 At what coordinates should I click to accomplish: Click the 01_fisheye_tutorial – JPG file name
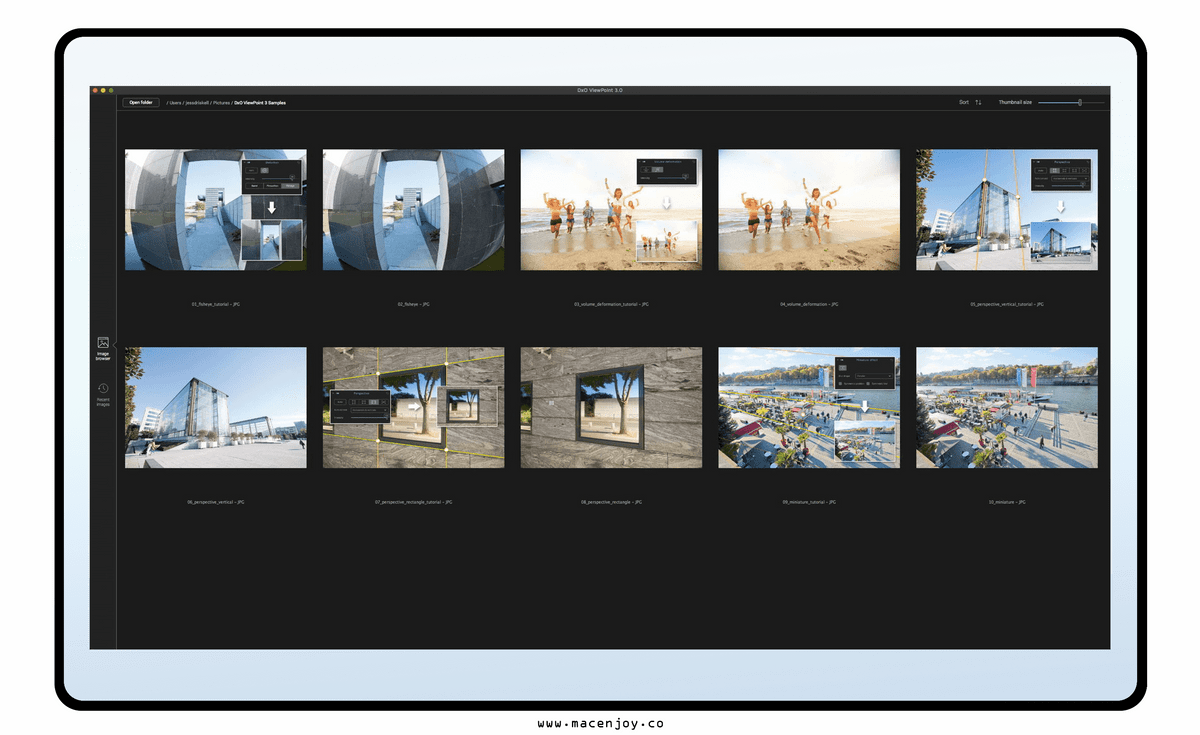coord(215,304)
